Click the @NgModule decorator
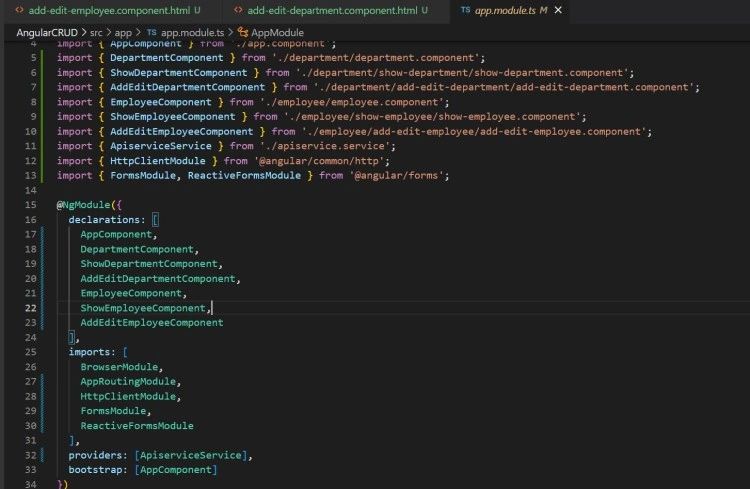Screen dimensions: 750x489 (x=83, y=205)
